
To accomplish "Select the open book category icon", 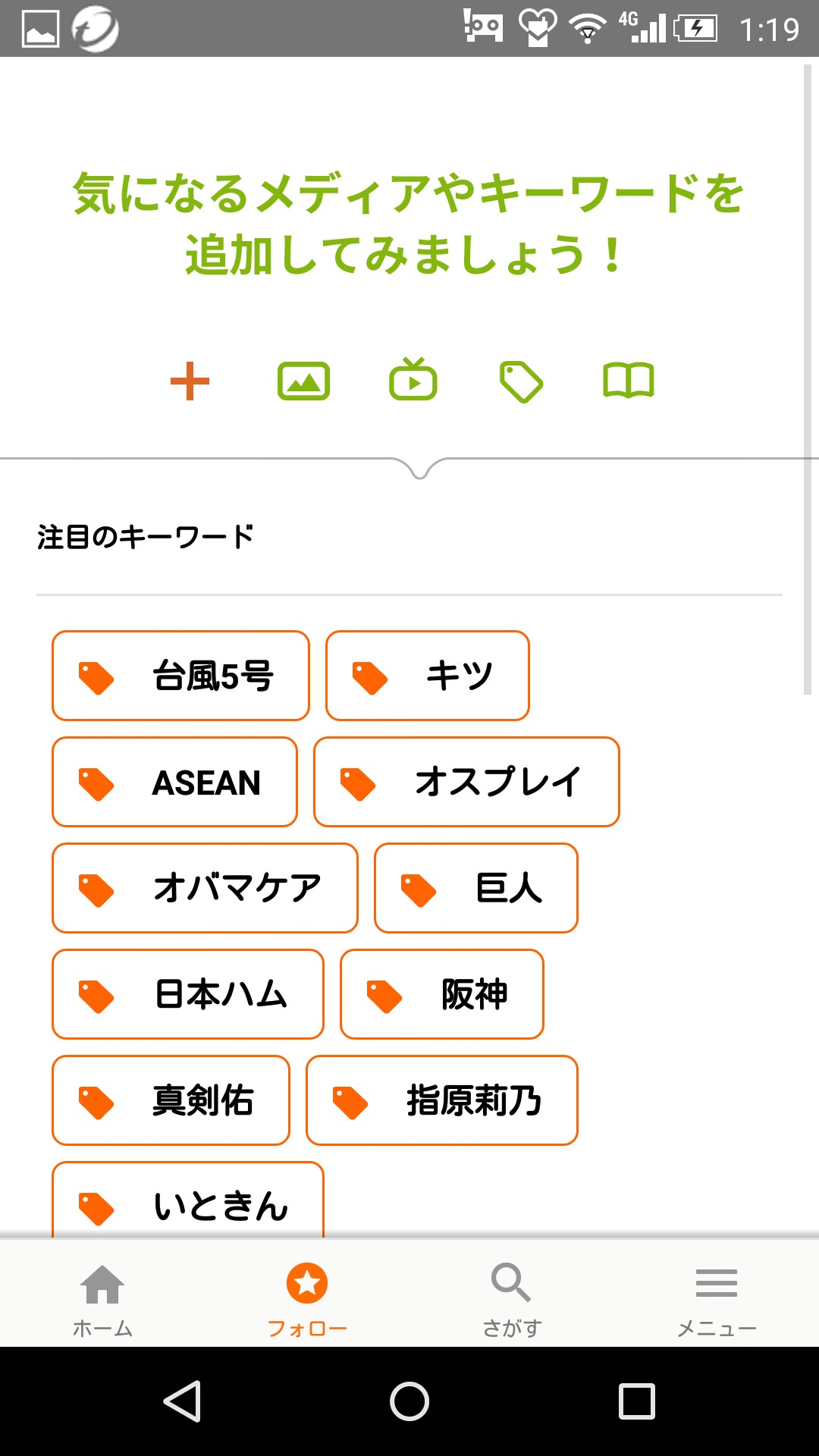I will (629, 381).
